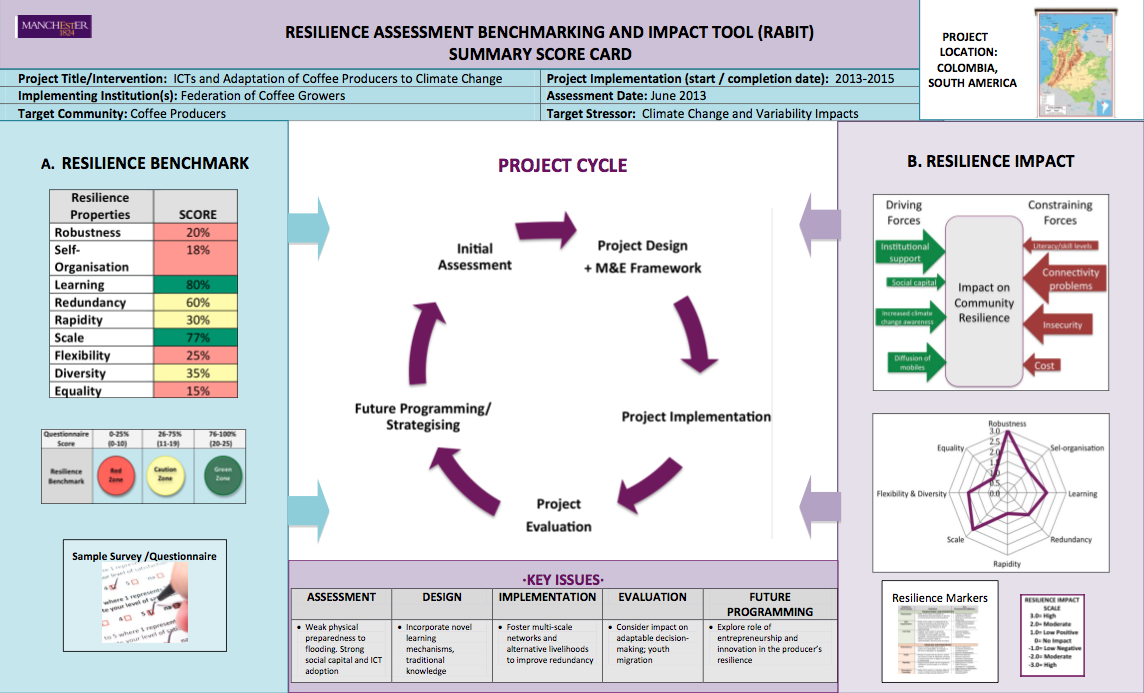Screen dimensions: 1144x693
Task: Click the yellow 60% Redundancy score cell
Action: pyautogui.click(x=196, y=302)
